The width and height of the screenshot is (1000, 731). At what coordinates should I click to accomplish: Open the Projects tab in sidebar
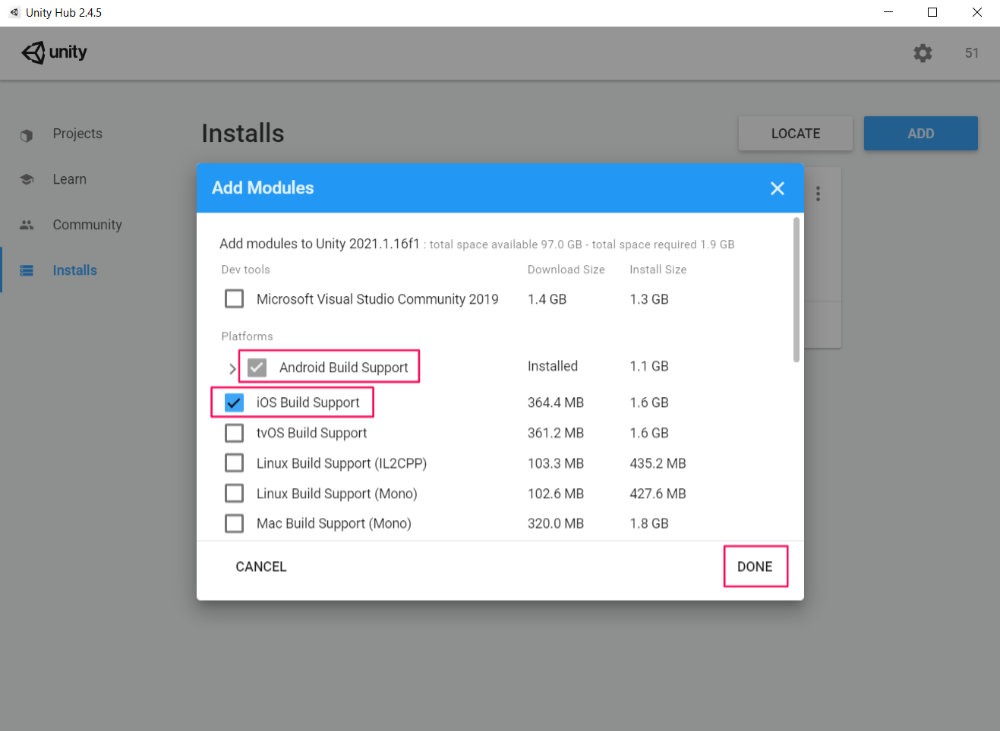click(77, 133)
